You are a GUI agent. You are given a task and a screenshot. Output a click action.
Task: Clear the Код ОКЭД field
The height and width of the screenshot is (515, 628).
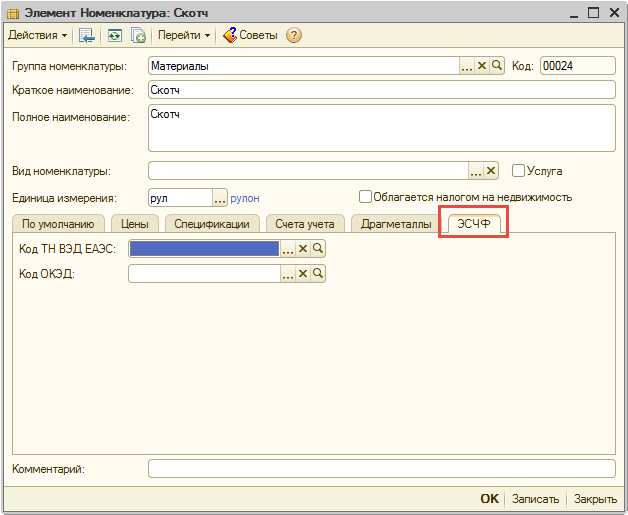tap(303, 274)
